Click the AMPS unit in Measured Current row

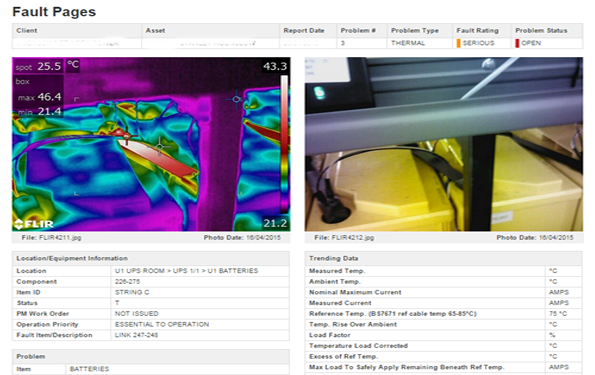point(559,303)
